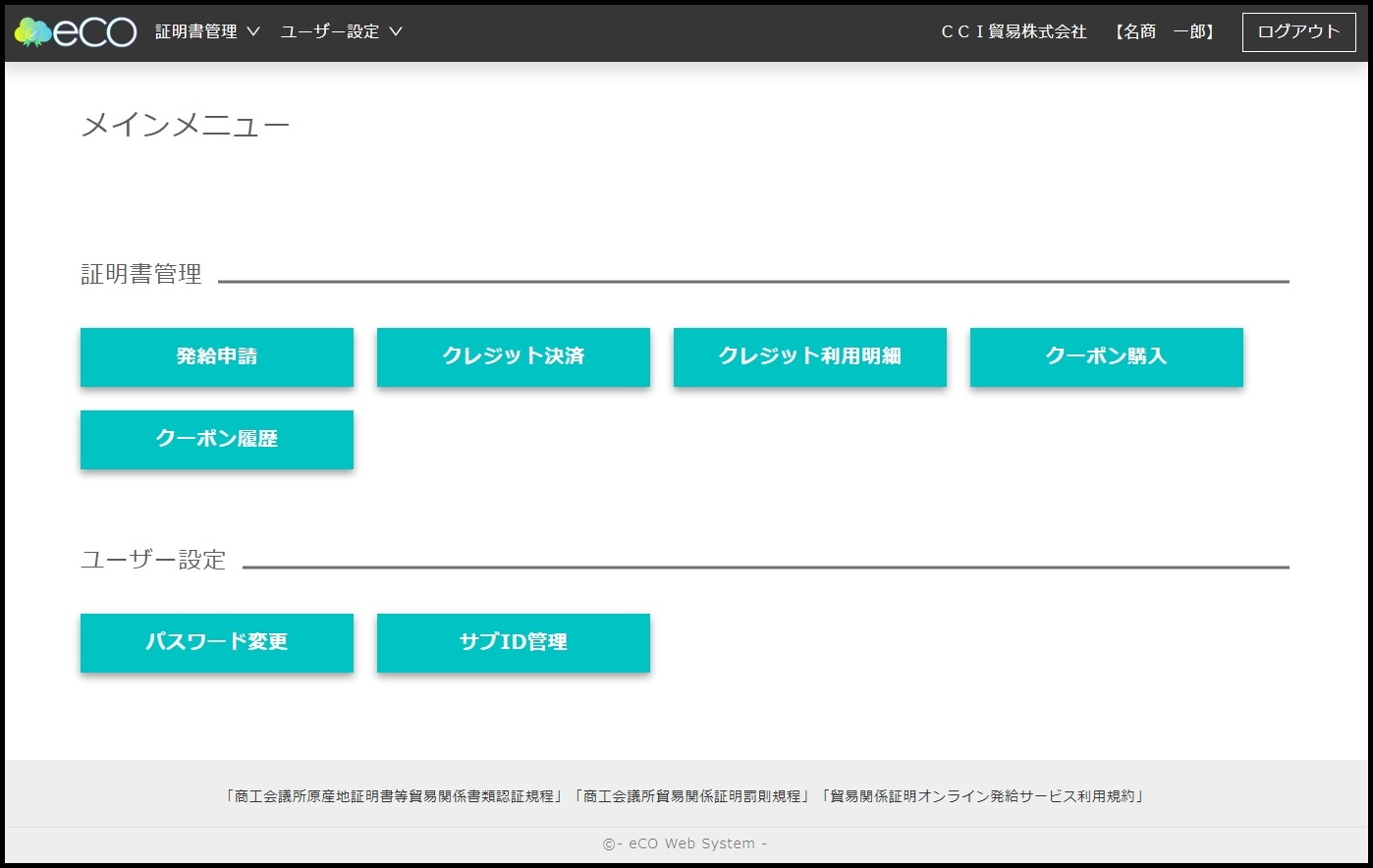Select クーポン購入
1373x868 pixels.
pyautogui.click(x=1107, y=356)
